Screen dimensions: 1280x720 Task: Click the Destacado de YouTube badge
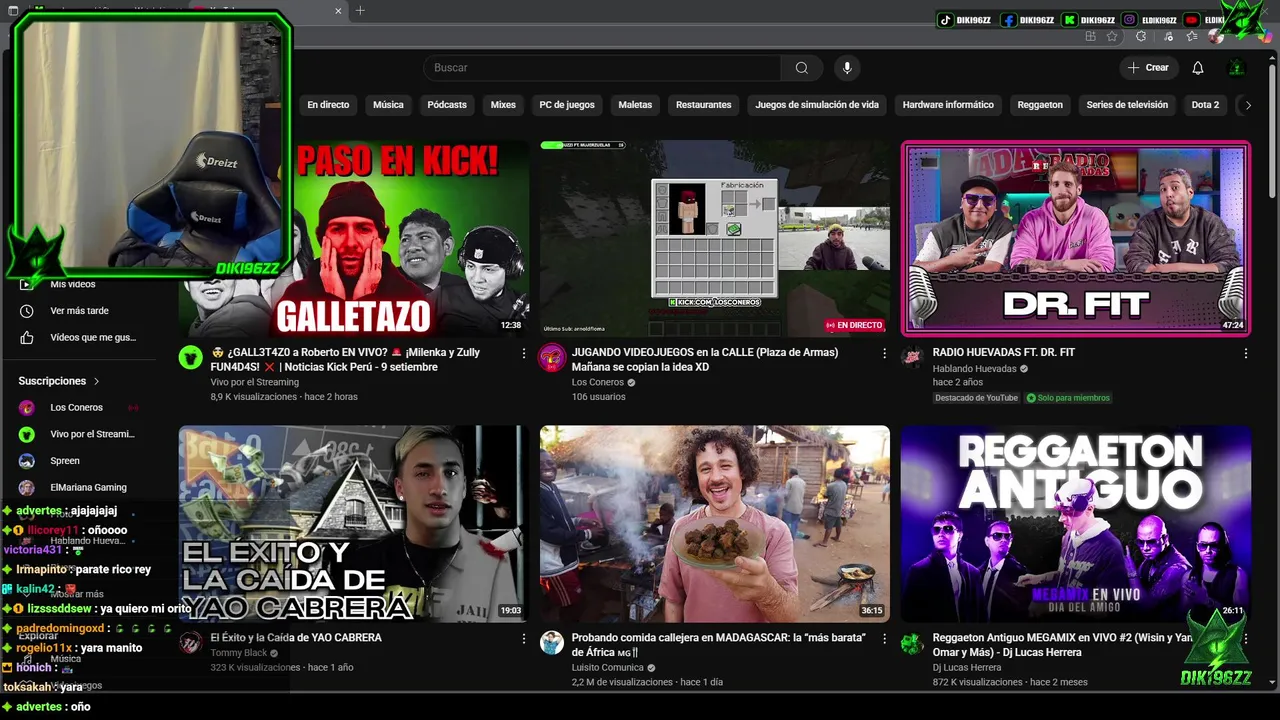pyautogui.click(x=976, y=398)
